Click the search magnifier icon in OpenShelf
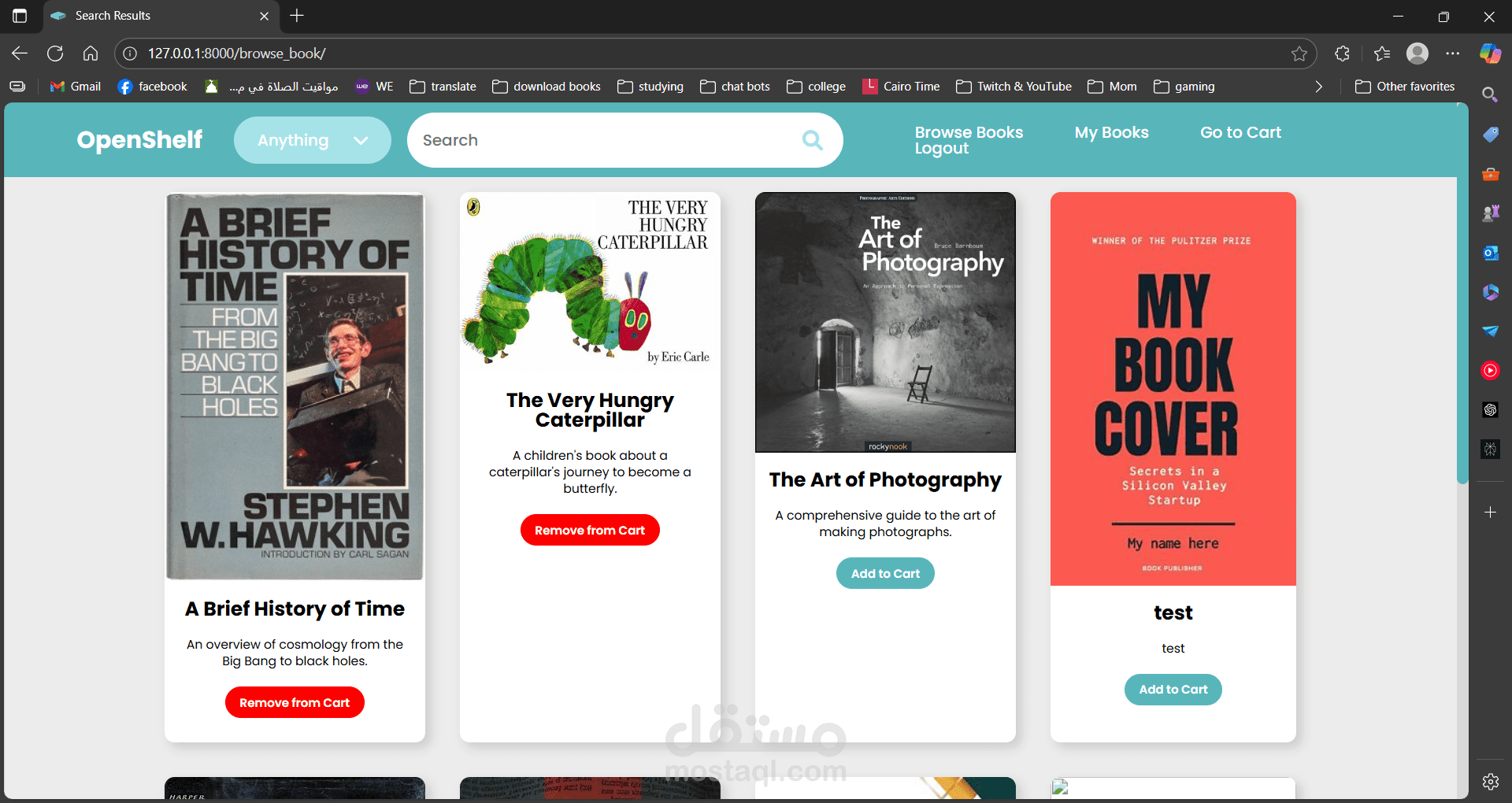Viewport: 1512px width, 803px height. click(x=813, y=140)
